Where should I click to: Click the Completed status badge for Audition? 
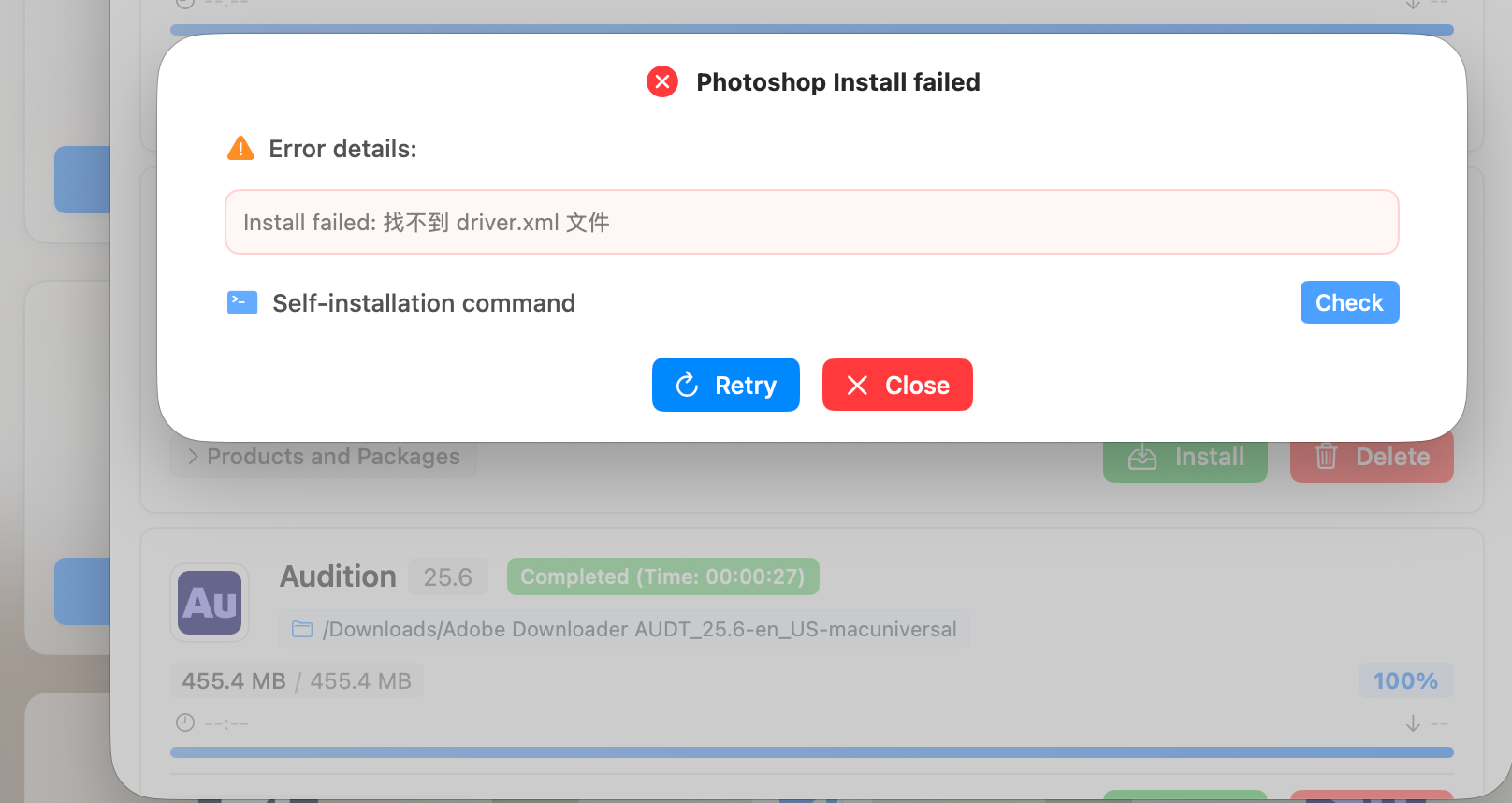coord(662,577)
